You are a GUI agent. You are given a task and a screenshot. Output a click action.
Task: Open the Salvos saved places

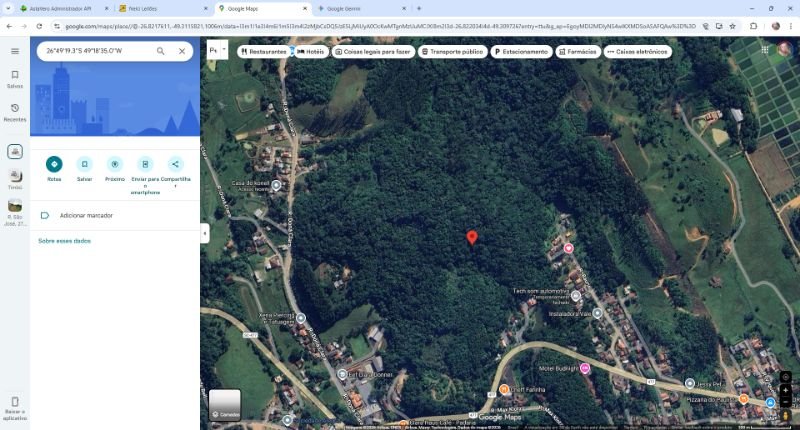click(15, 78)
